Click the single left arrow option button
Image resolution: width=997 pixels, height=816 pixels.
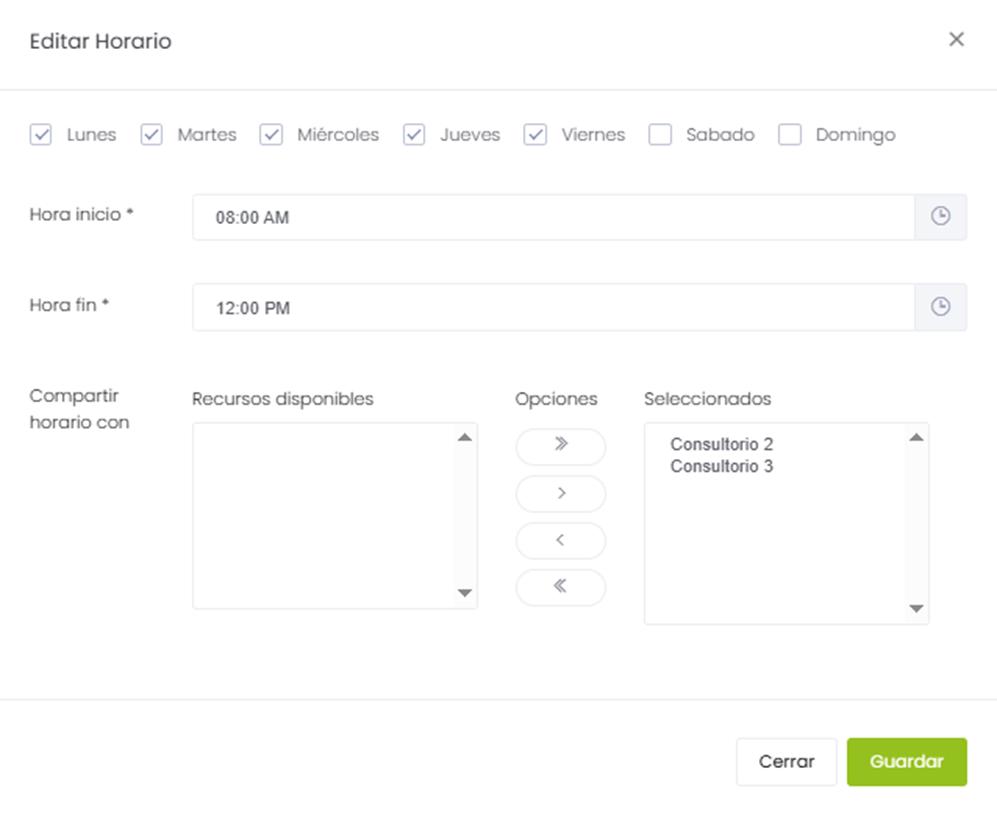click(560, 540)
